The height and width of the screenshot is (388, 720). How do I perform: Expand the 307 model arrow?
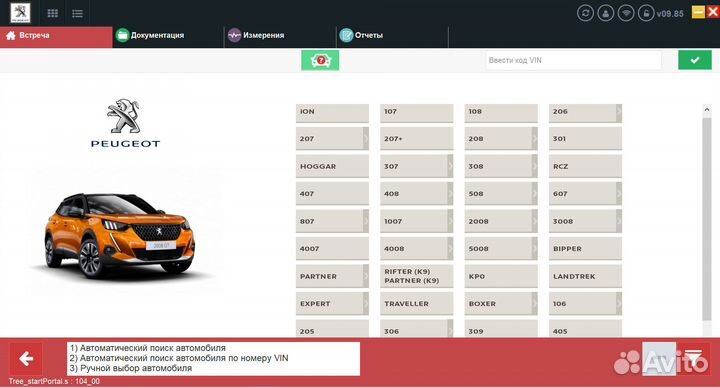[x=450, y=166]
